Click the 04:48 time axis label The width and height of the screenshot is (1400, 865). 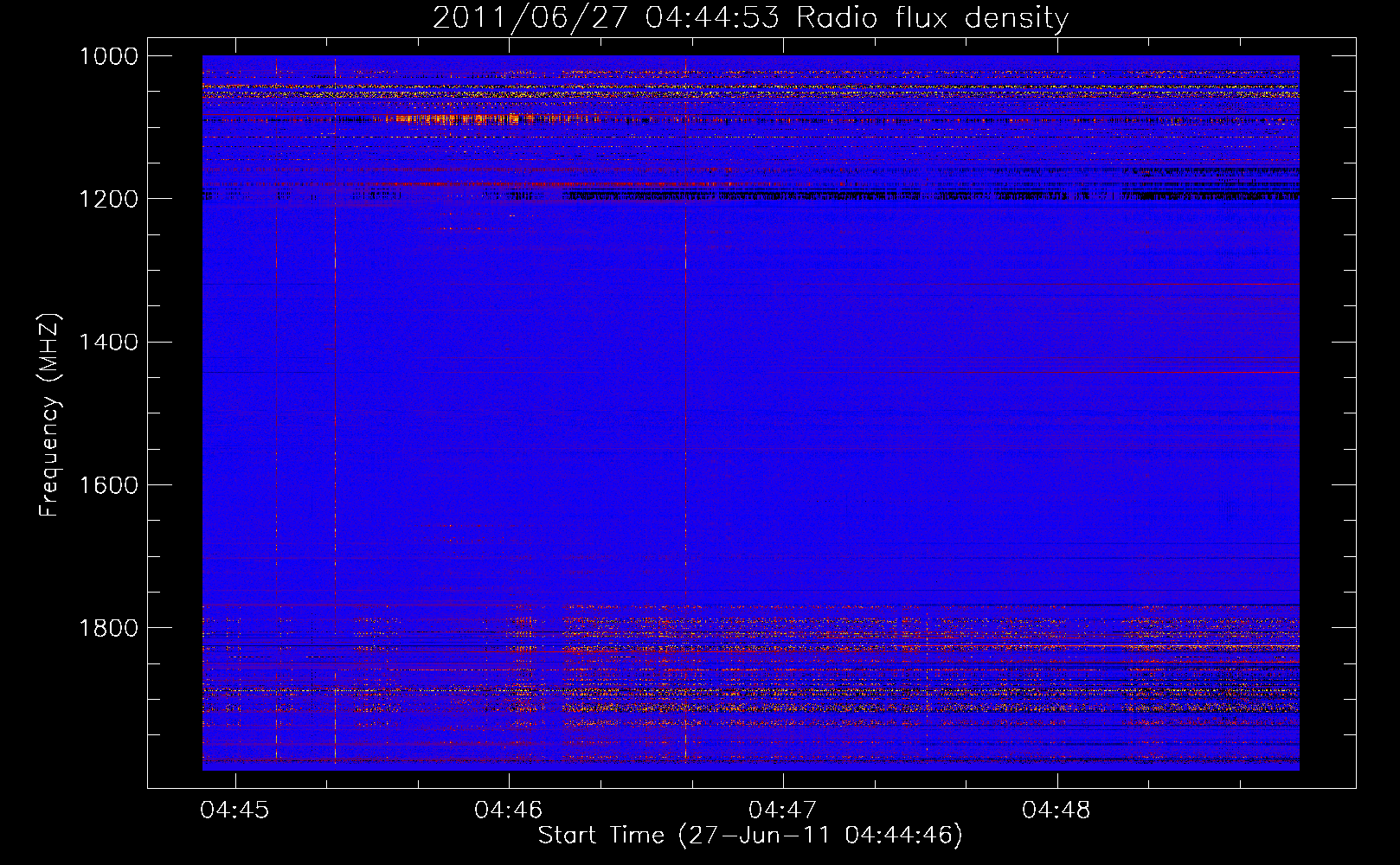tap(1056, 810)
